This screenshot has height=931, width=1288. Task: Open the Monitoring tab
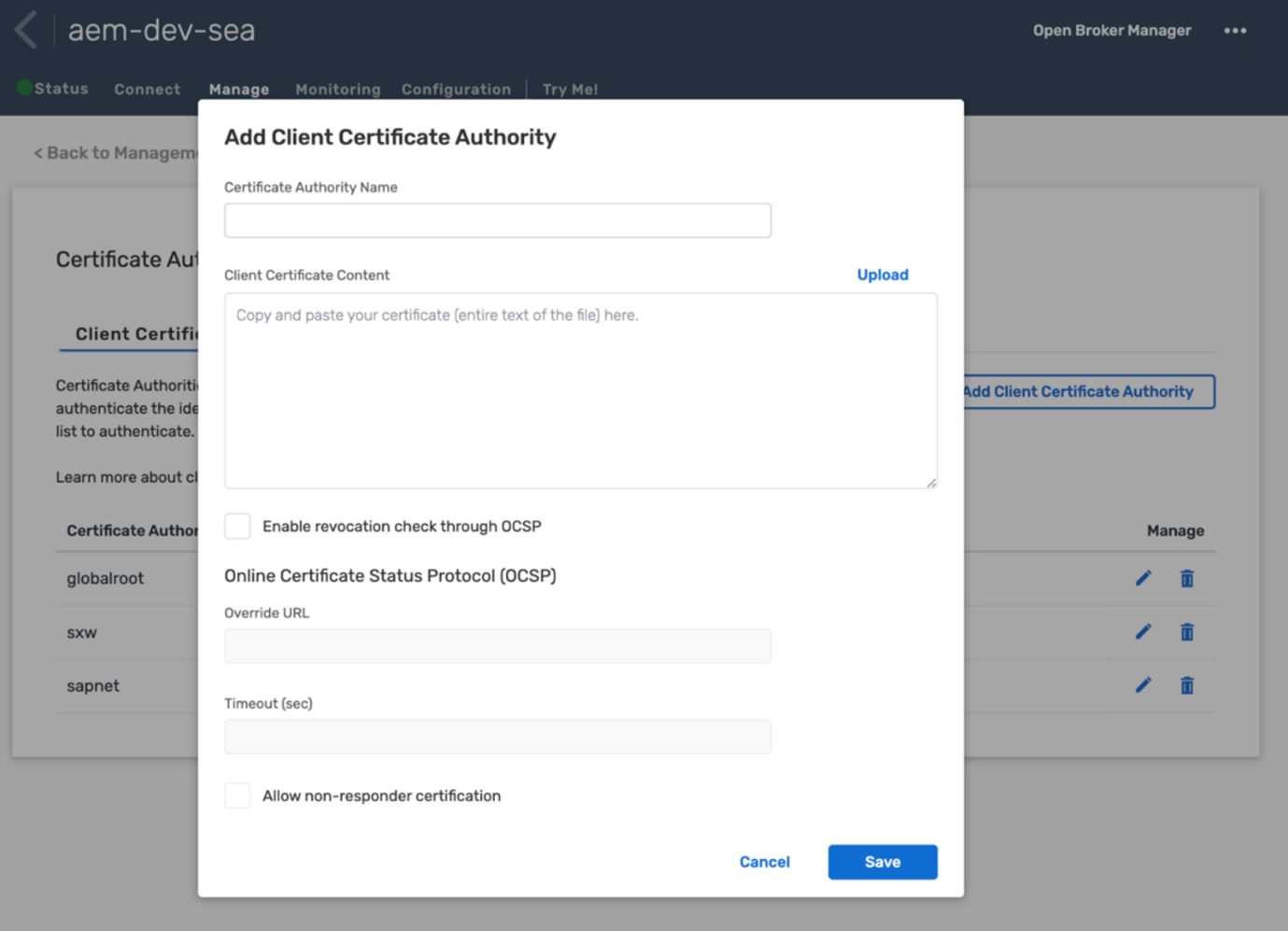tap(338, 90)
